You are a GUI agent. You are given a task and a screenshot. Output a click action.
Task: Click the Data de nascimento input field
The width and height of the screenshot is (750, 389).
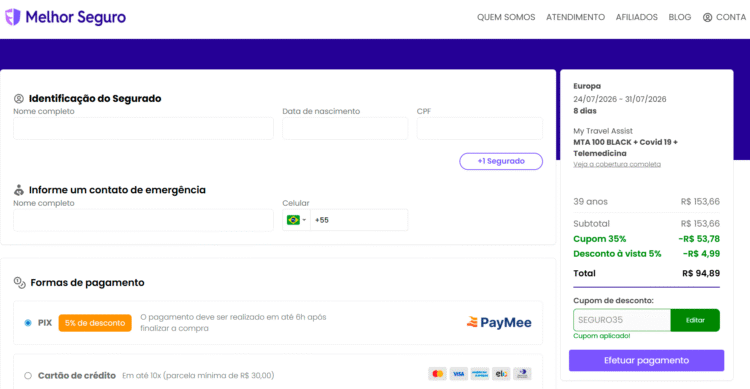click(x=345, y=129)
